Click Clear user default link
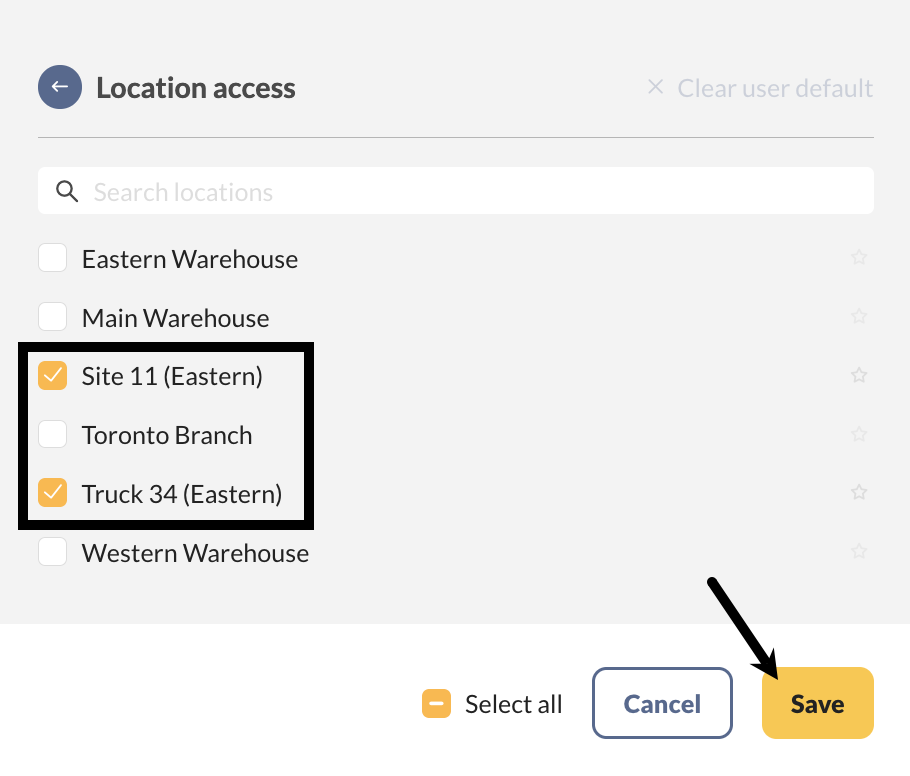The image size is (910, 776). coord(761,88)
